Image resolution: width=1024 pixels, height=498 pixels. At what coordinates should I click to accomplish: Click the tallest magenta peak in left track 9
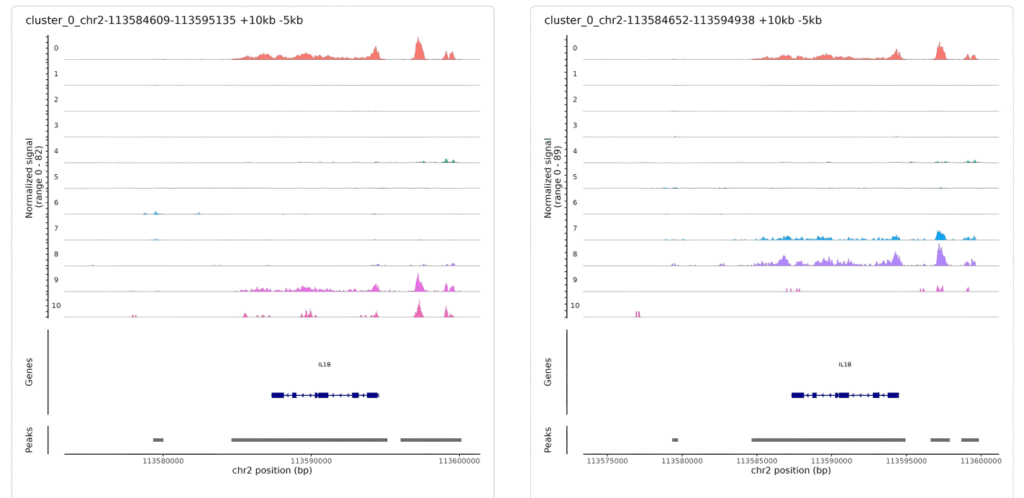[x=418, y=283]
